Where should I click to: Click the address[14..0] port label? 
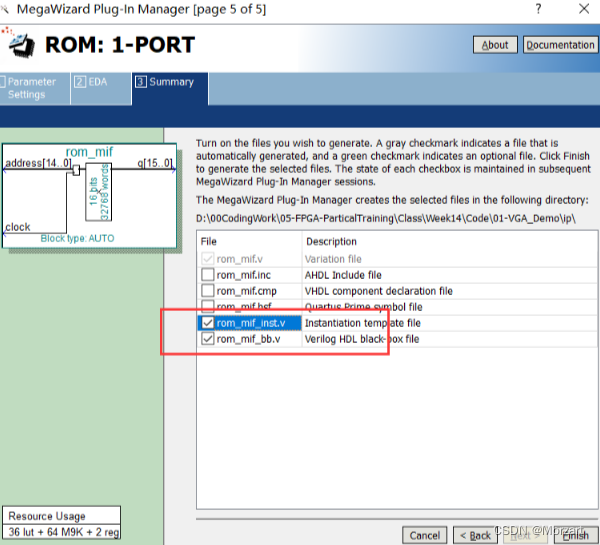point(38,163)
